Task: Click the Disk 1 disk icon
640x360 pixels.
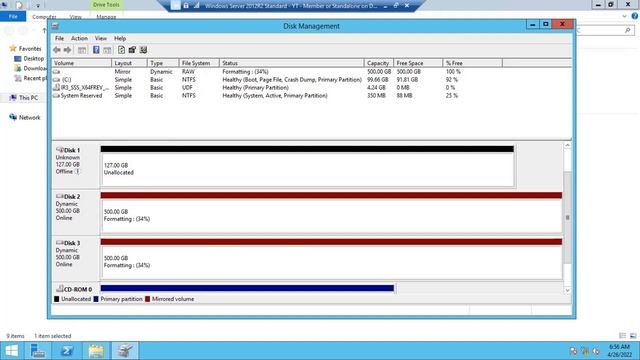Action: (x=60, y=150)
